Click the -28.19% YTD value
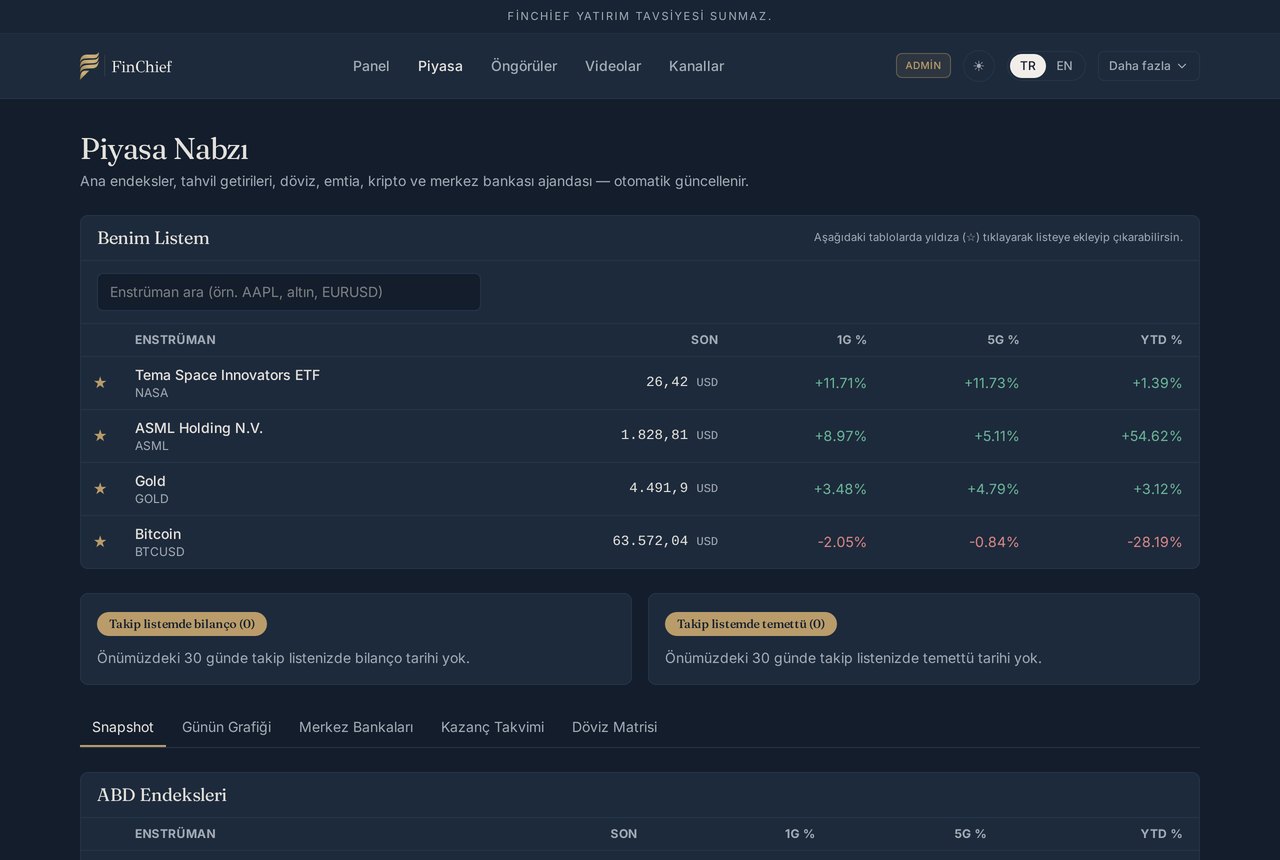This screenshot has width=1280, height=860. click(x=1155, y=542)
